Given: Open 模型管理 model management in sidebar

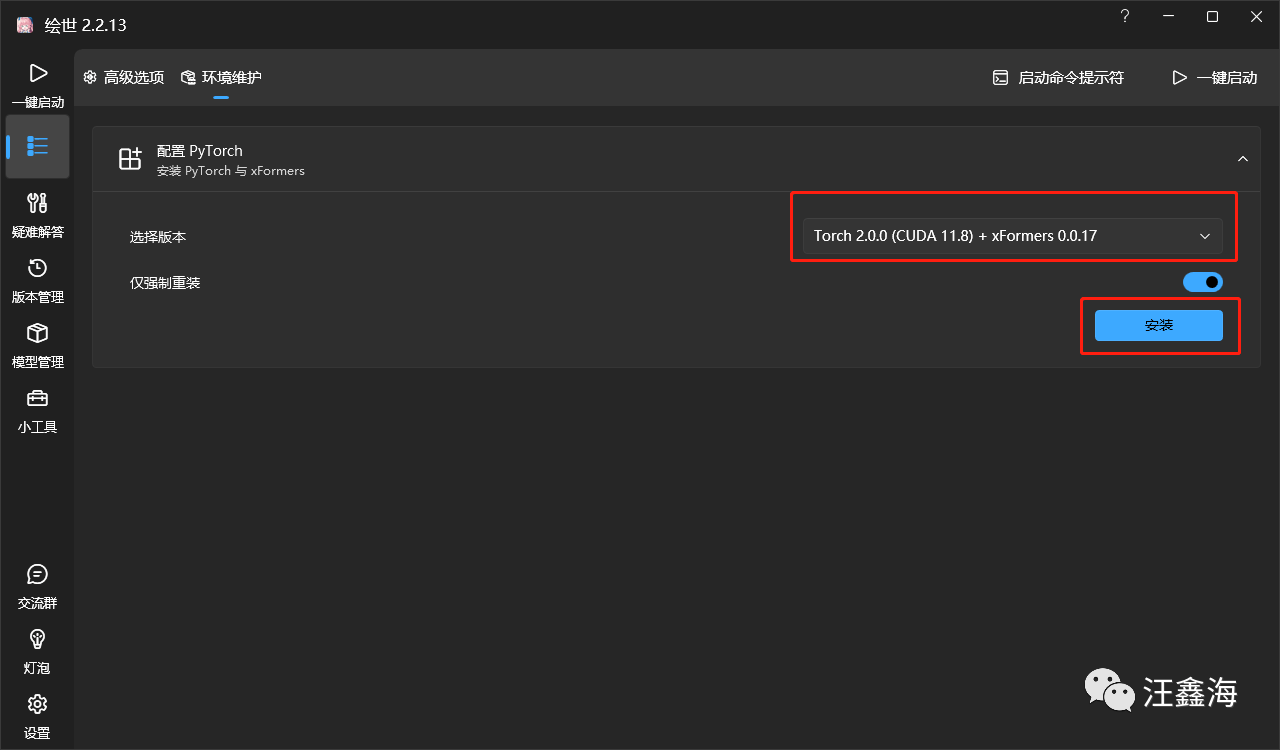Looking at the screenshot, I should pyautogui.click(x=37, y=344).
